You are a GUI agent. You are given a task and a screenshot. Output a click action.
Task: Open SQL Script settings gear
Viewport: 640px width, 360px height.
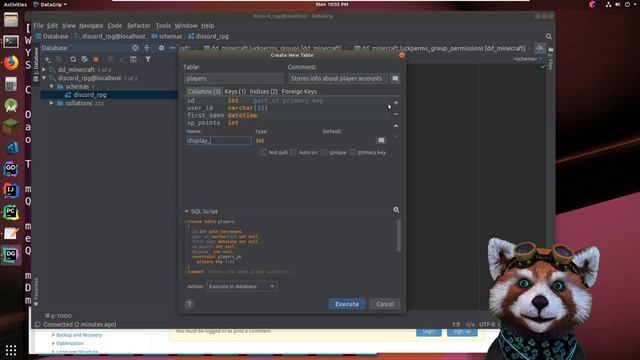[396, 210]
